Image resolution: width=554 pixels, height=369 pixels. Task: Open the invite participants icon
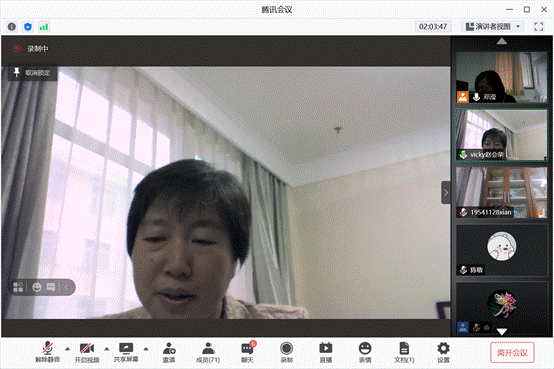click(x=169, y=352)
